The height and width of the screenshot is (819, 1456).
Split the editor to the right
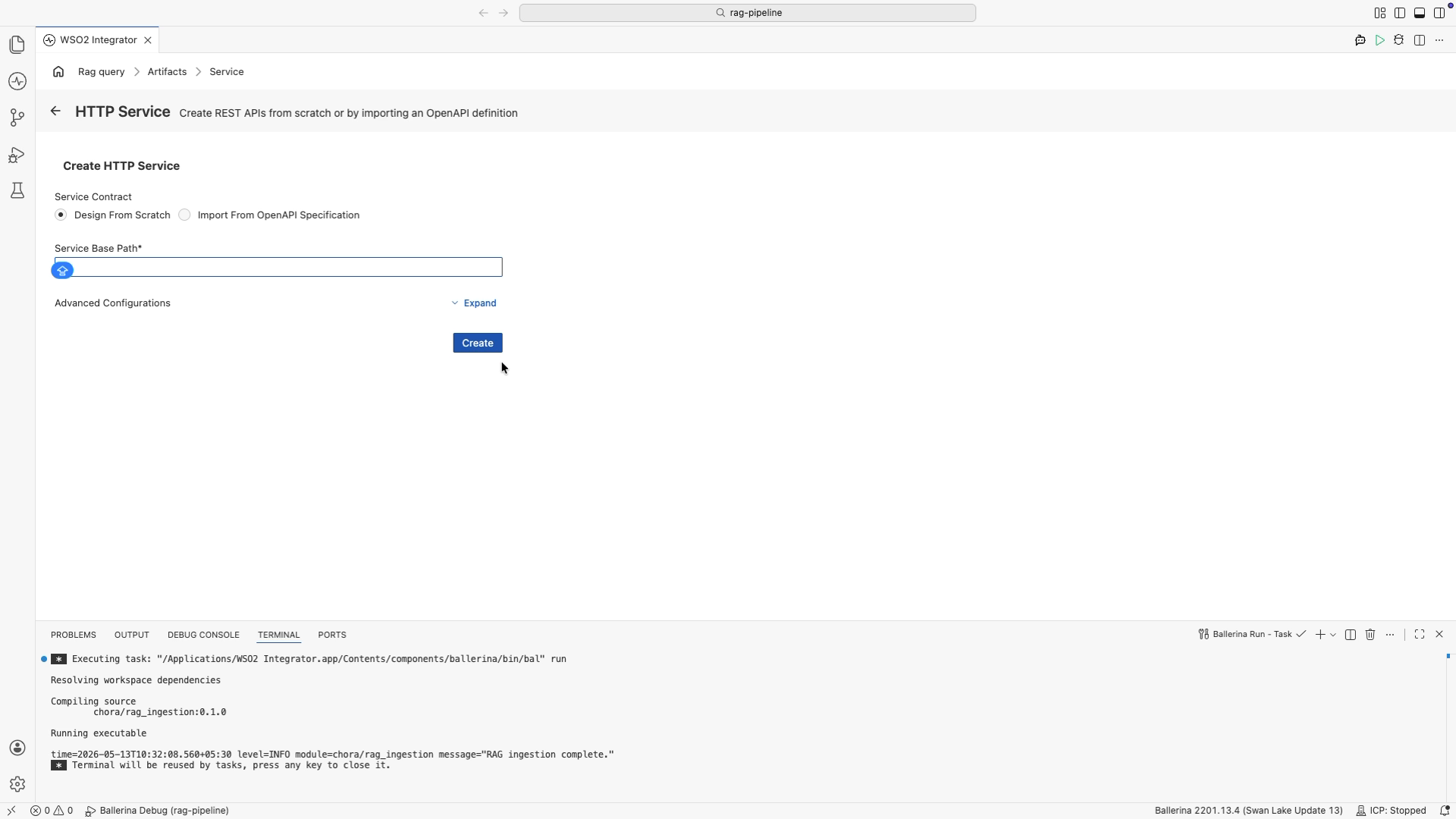pos(1420,40)
